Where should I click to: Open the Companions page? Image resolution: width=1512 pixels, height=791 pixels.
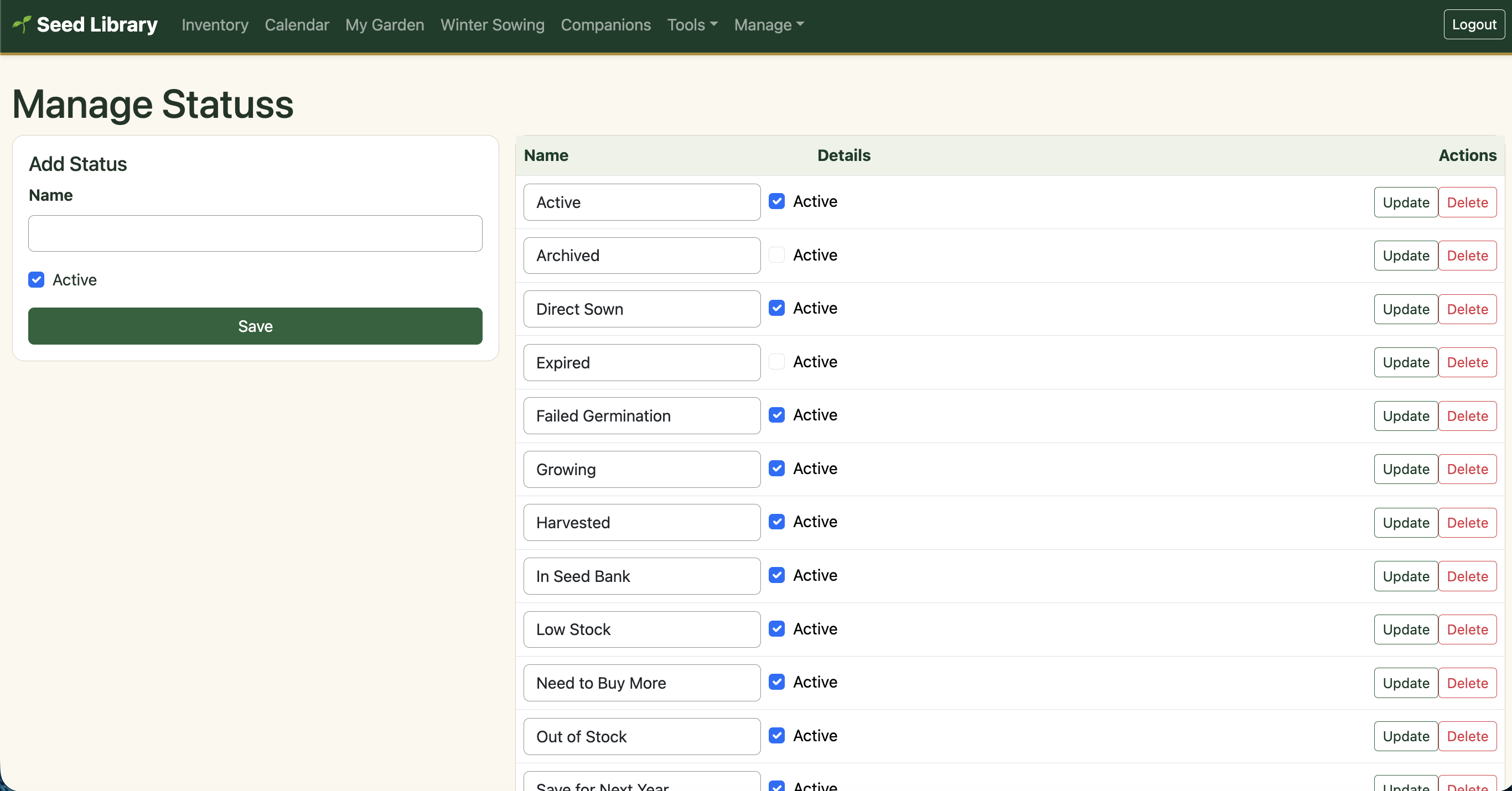click(605, 25)
